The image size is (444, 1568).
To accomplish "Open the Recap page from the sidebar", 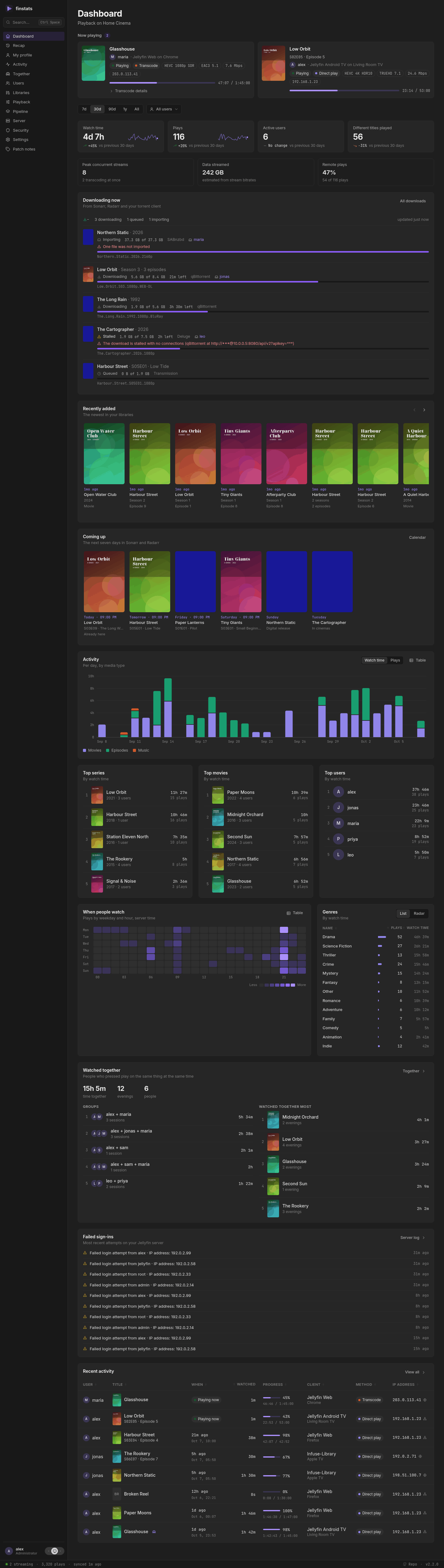I will tap(33, 46).
